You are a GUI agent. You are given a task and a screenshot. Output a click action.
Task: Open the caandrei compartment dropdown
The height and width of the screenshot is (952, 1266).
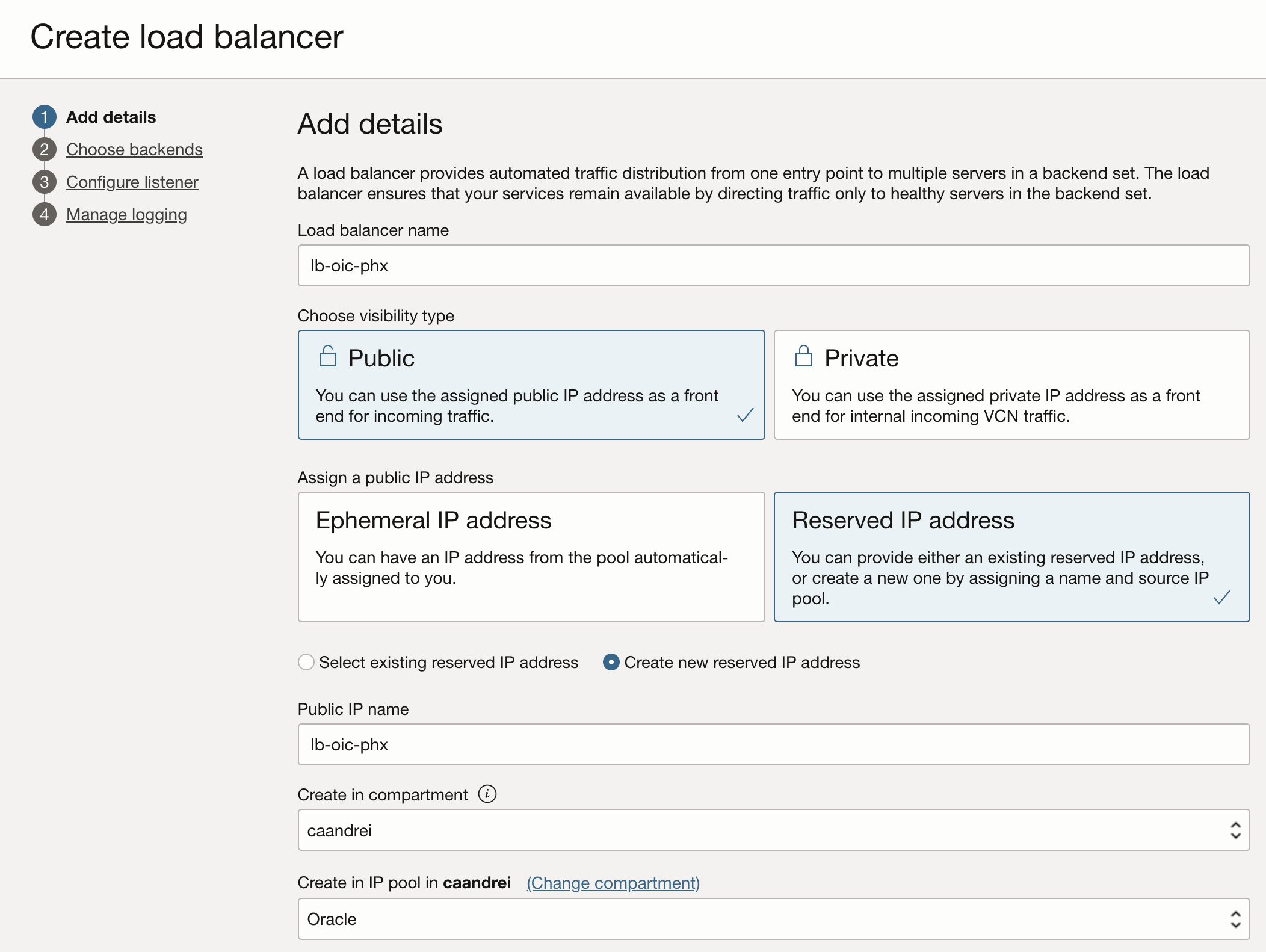pyautogui.click(x=773, y=830)
